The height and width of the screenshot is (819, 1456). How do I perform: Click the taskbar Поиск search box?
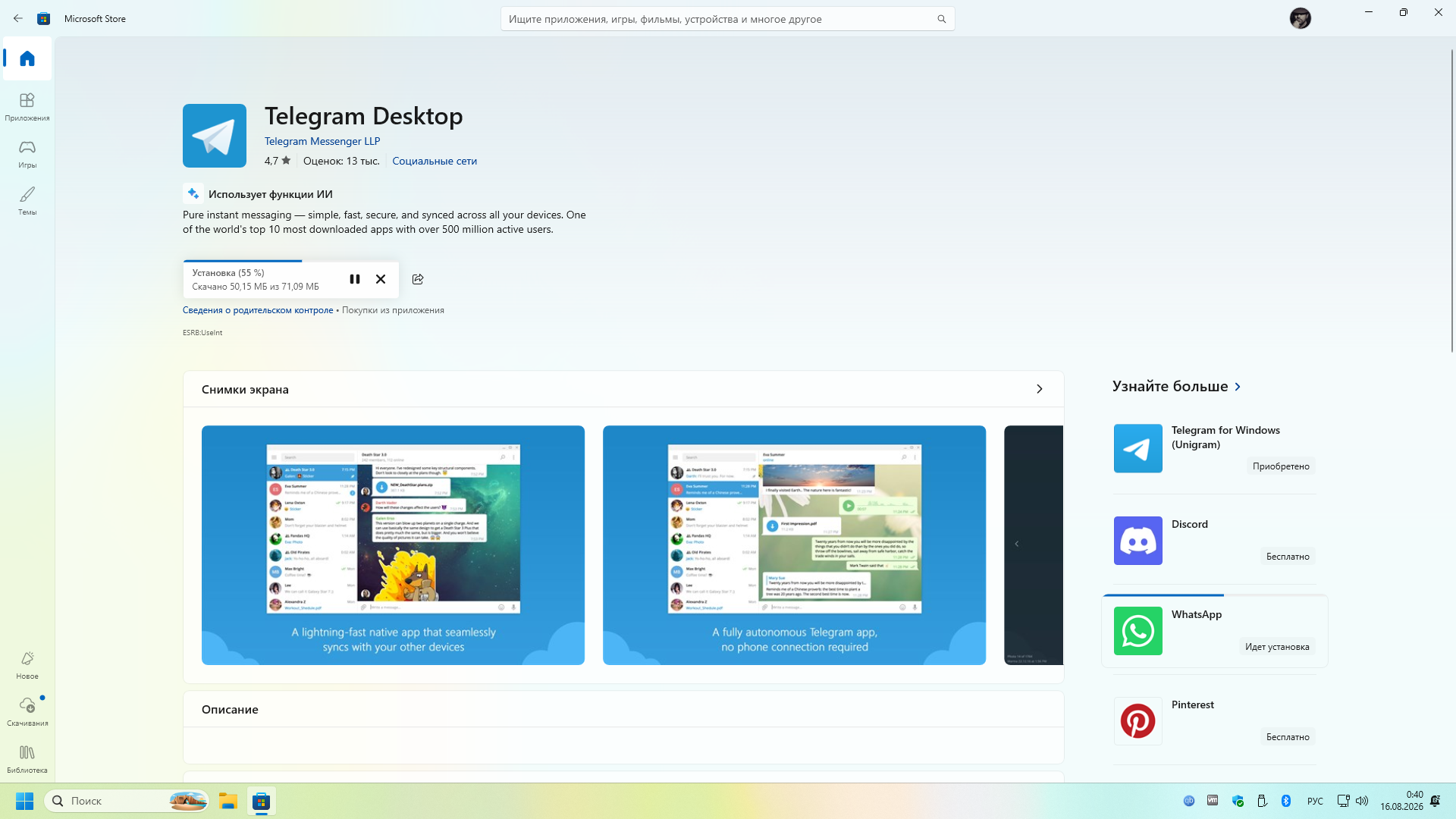[x=127, y=801]
